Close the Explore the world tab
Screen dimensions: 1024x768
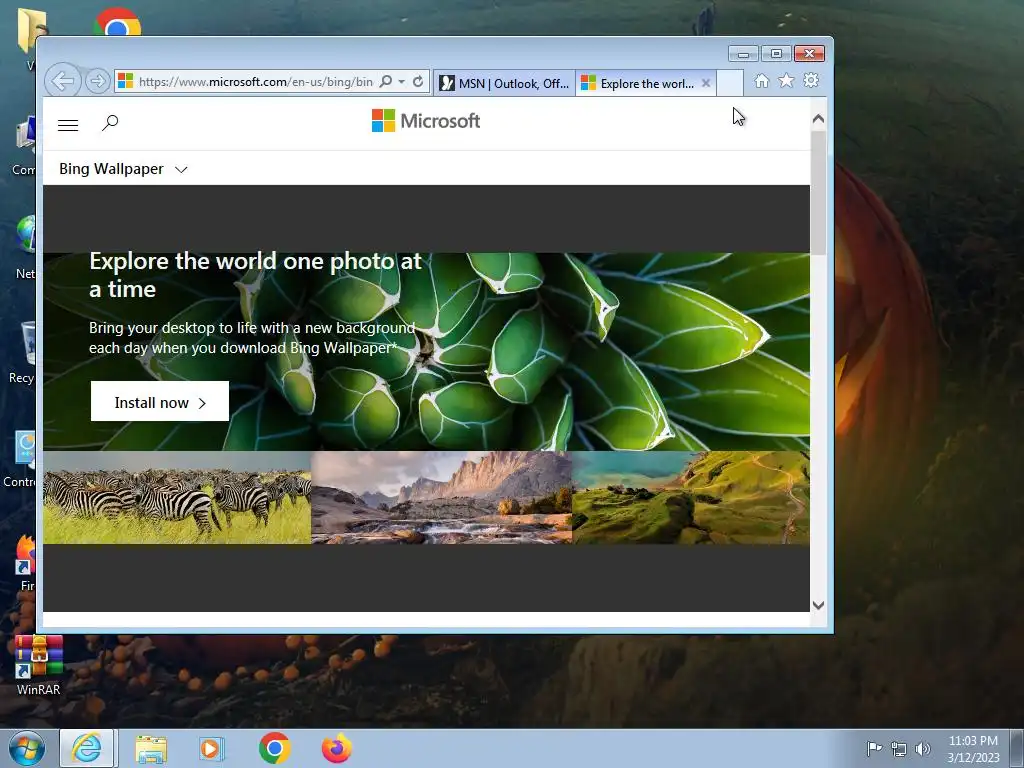click(x=706, y=83)
